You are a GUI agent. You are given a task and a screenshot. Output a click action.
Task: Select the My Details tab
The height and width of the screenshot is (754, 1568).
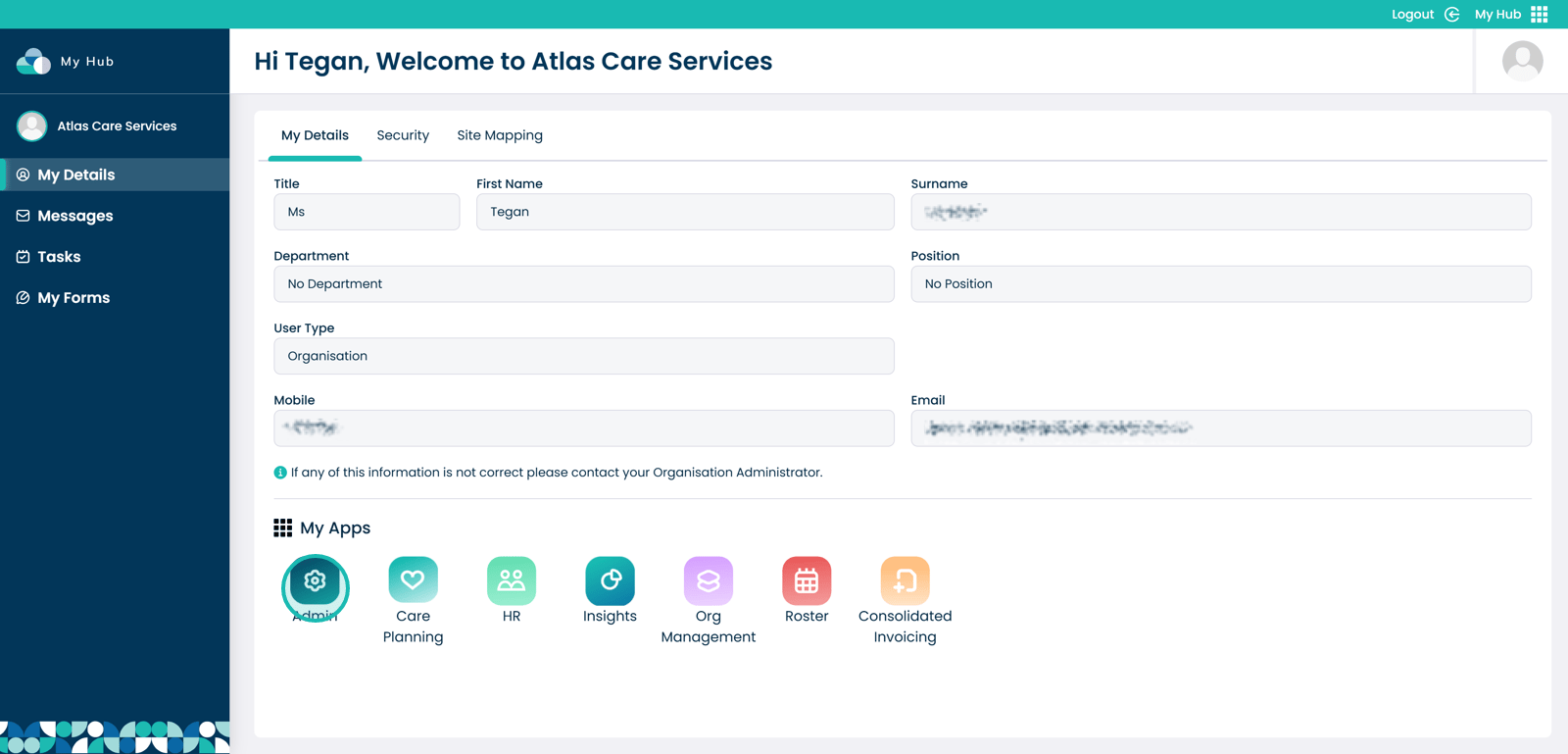click(315, 135)
